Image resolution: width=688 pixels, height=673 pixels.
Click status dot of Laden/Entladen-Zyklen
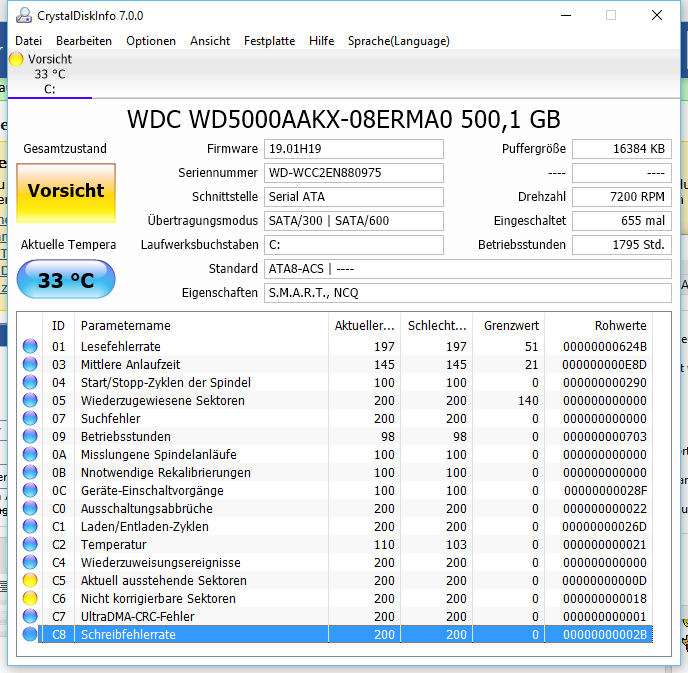pos(30,526)
